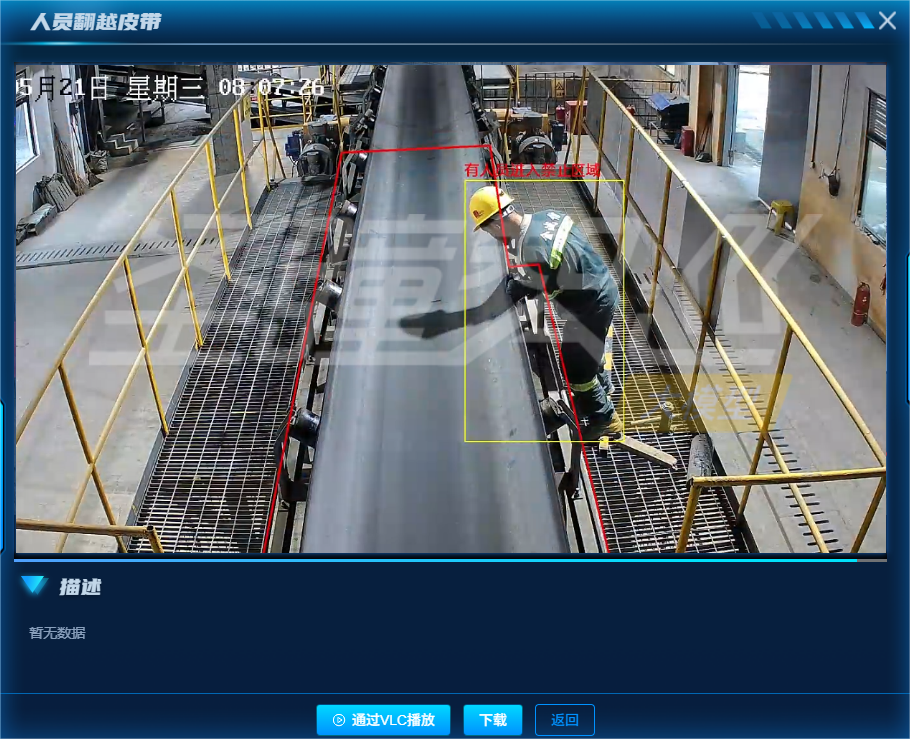The height and width of the screenshot is (739, 910).
Task: Click the 返回 button to go back
Action: (565, 720)
